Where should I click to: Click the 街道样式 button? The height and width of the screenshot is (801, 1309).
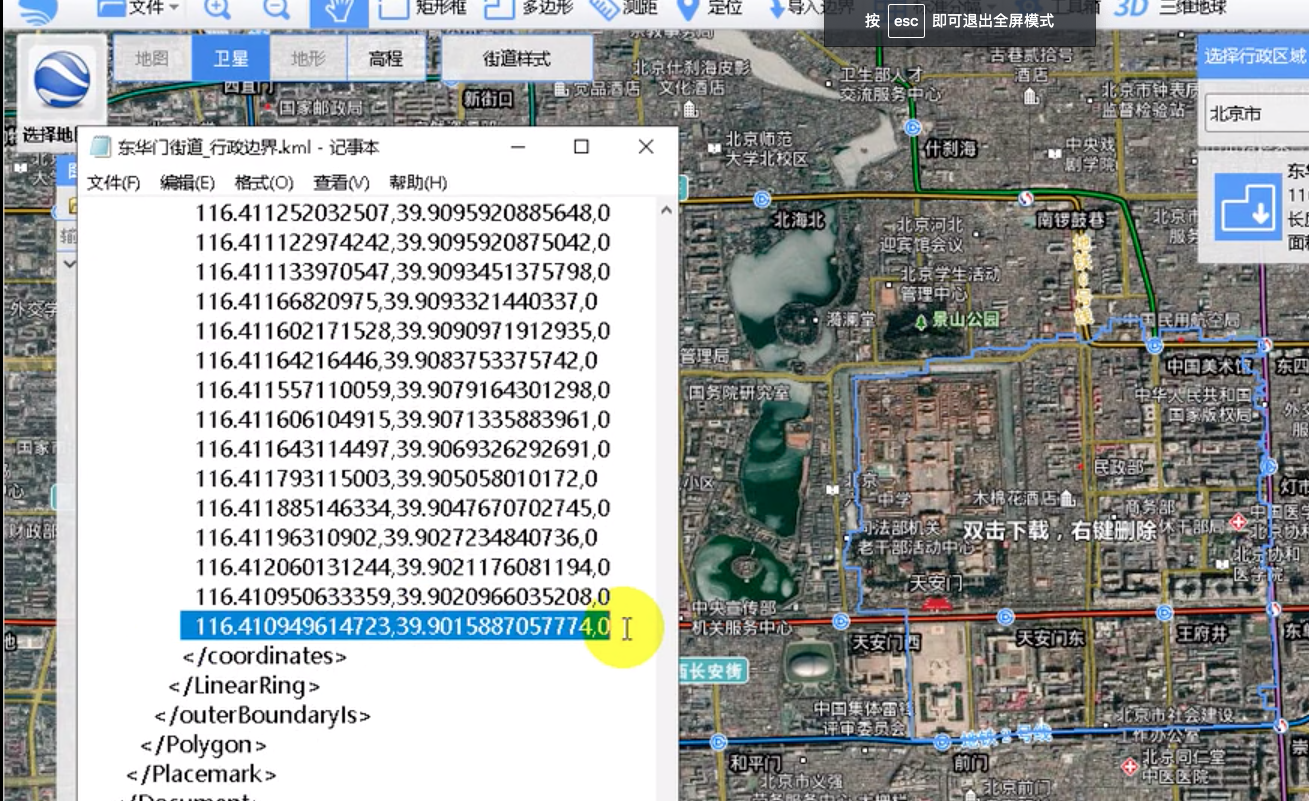click(517, 58)
